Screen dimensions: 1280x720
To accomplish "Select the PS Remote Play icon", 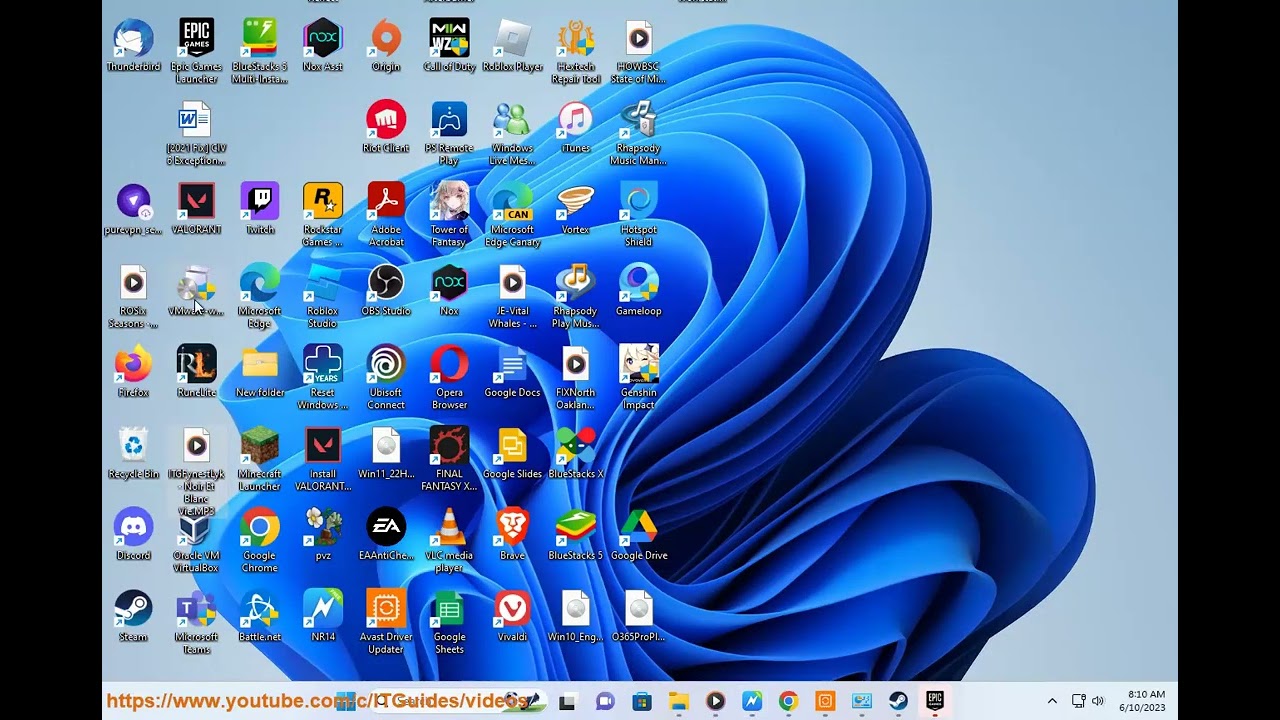I will click(449, 132).
